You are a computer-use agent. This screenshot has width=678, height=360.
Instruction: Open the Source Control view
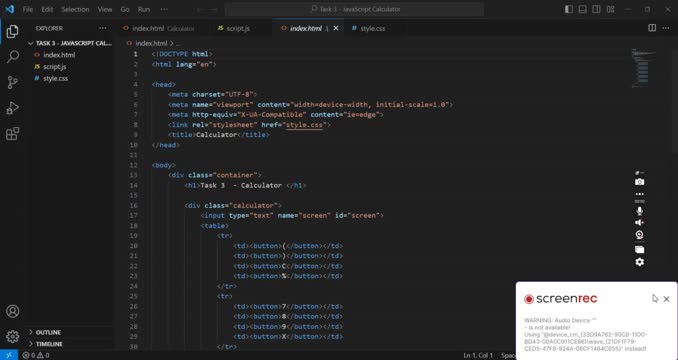(x=13, y=82)
